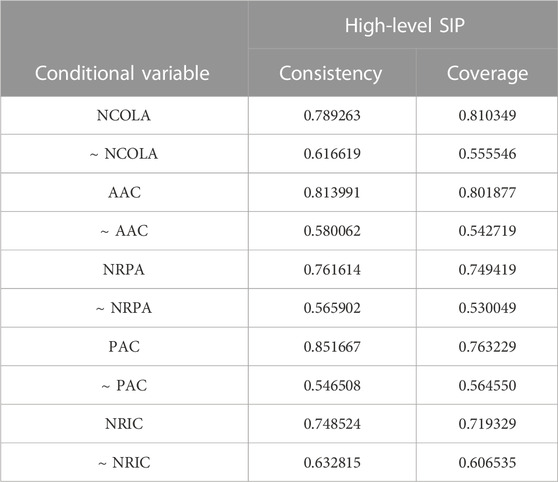Viewport: 558px width, 482px height.
Task: Select the ~ NRPA row label
Action: click(123, 308)
